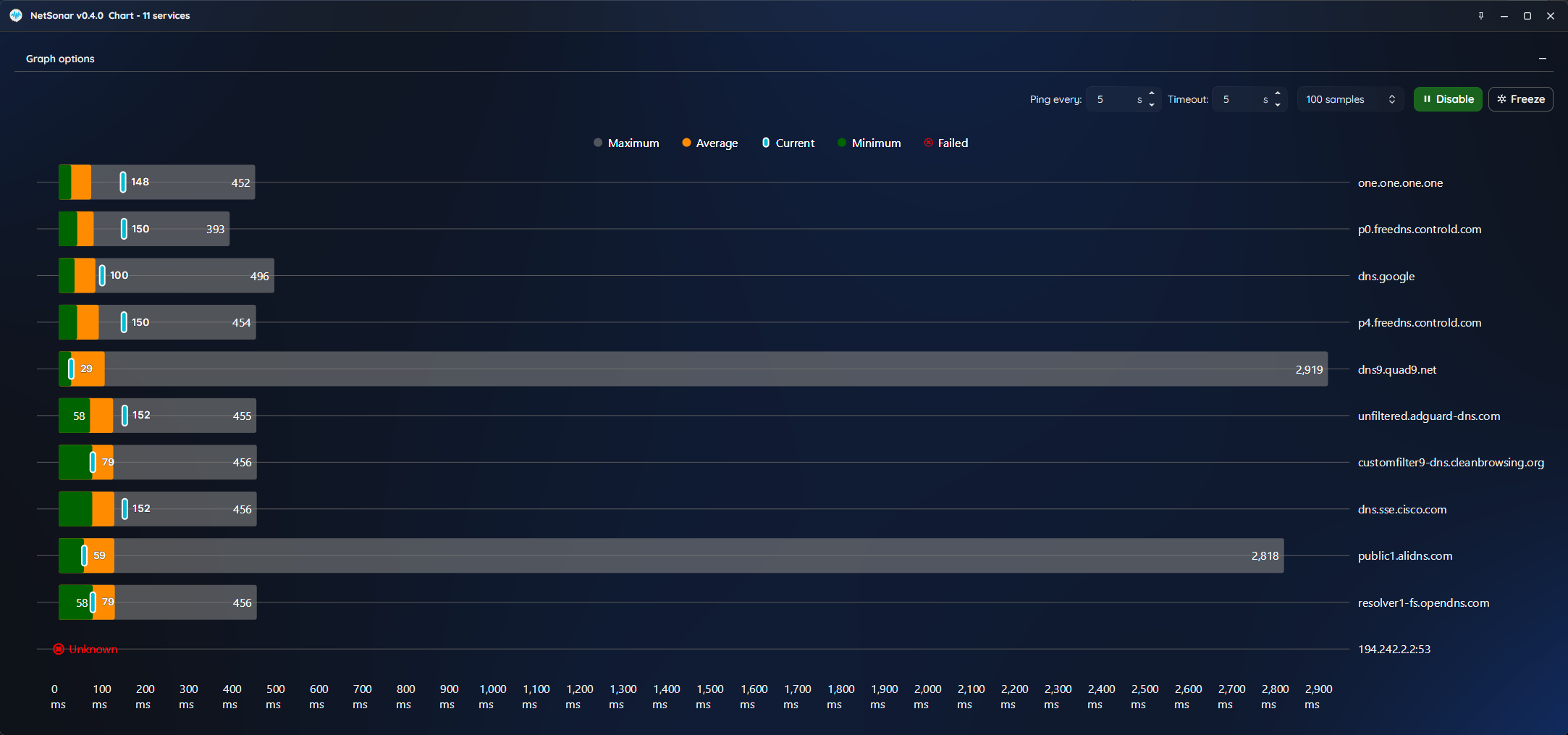Viewport: 1568px width, 735px height.
Task: Toggle the Average legend series
Action: point(710,143)
